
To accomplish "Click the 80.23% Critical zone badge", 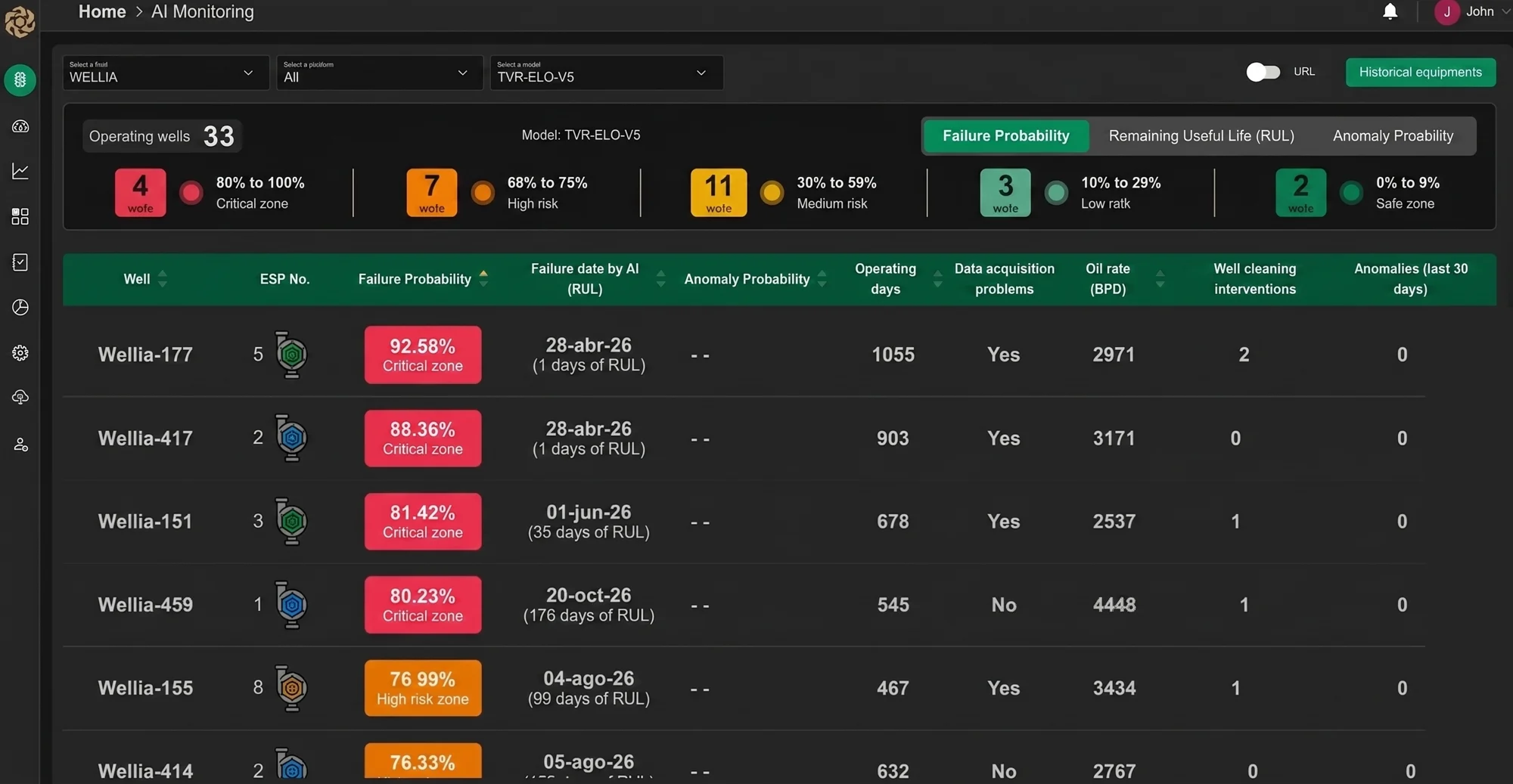I will (x=423, y=605).
